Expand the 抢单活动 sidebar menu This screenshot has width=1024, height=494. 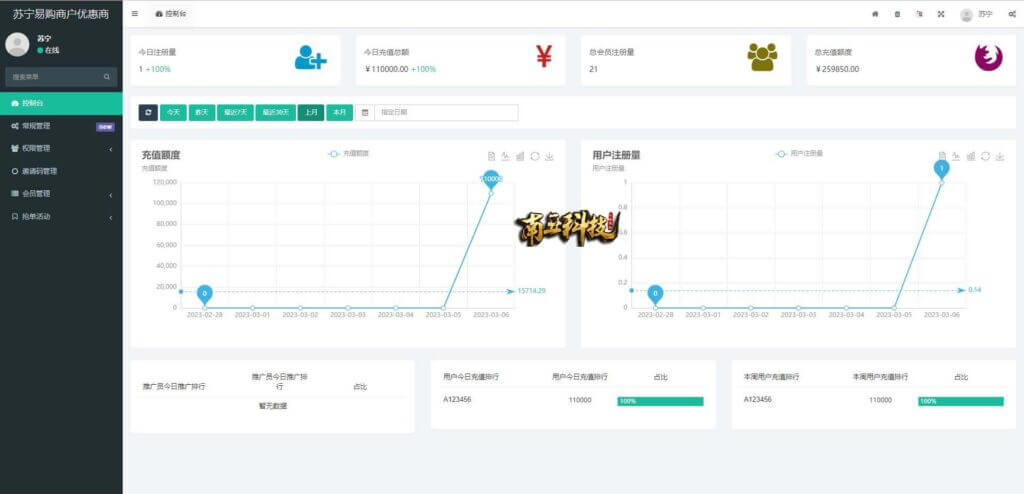[61, 216]
